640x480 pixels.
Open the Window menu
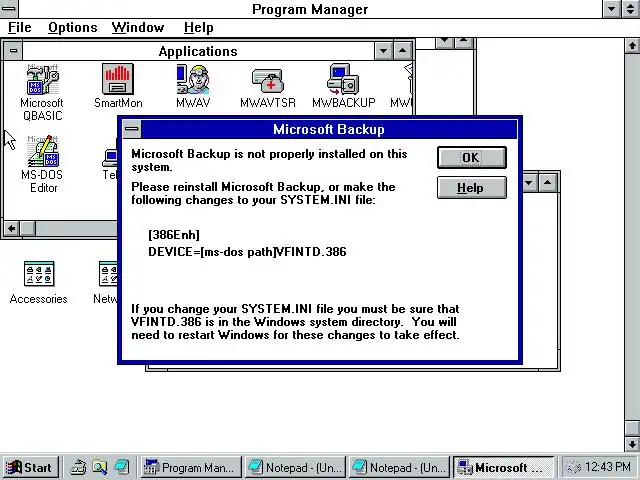coord(138,28)
